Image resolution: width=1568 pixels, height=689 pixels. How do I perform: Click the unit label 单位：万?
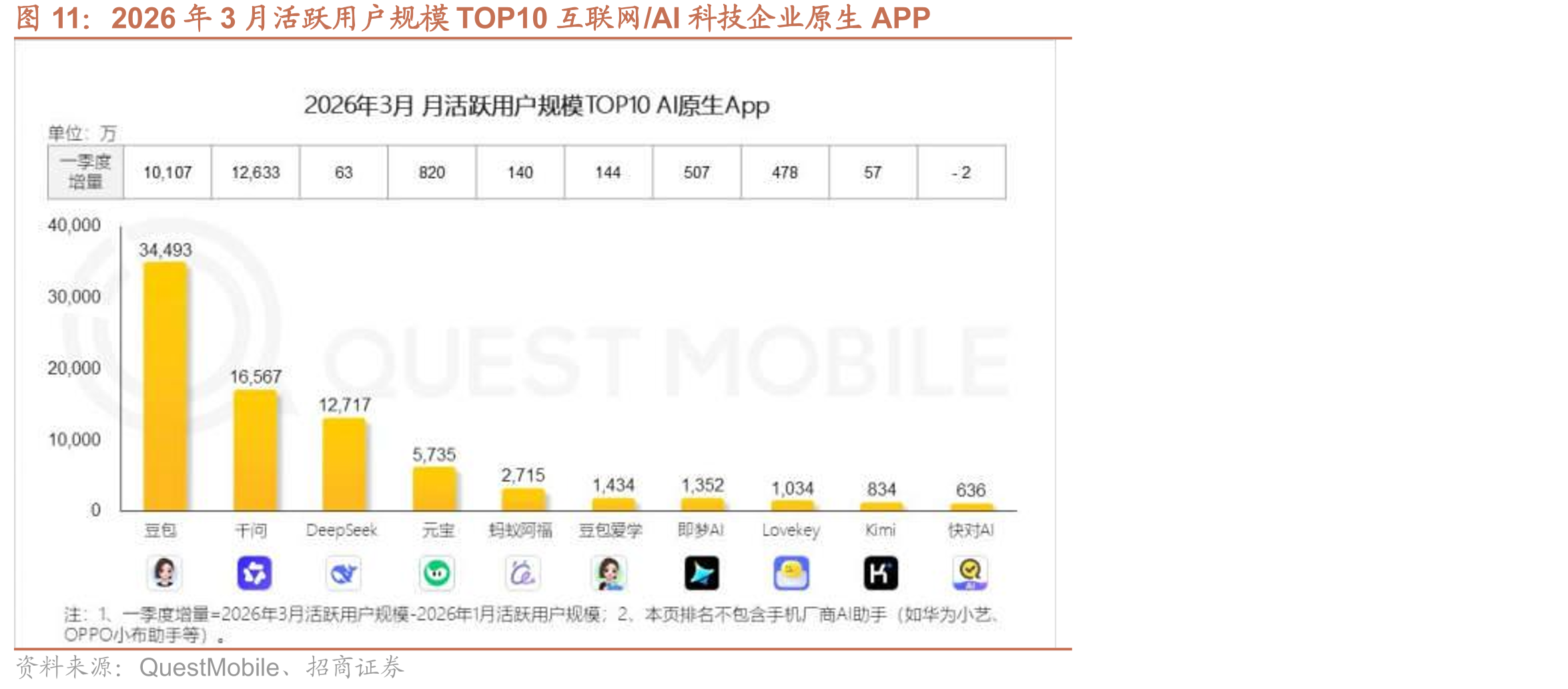point(82,133)
